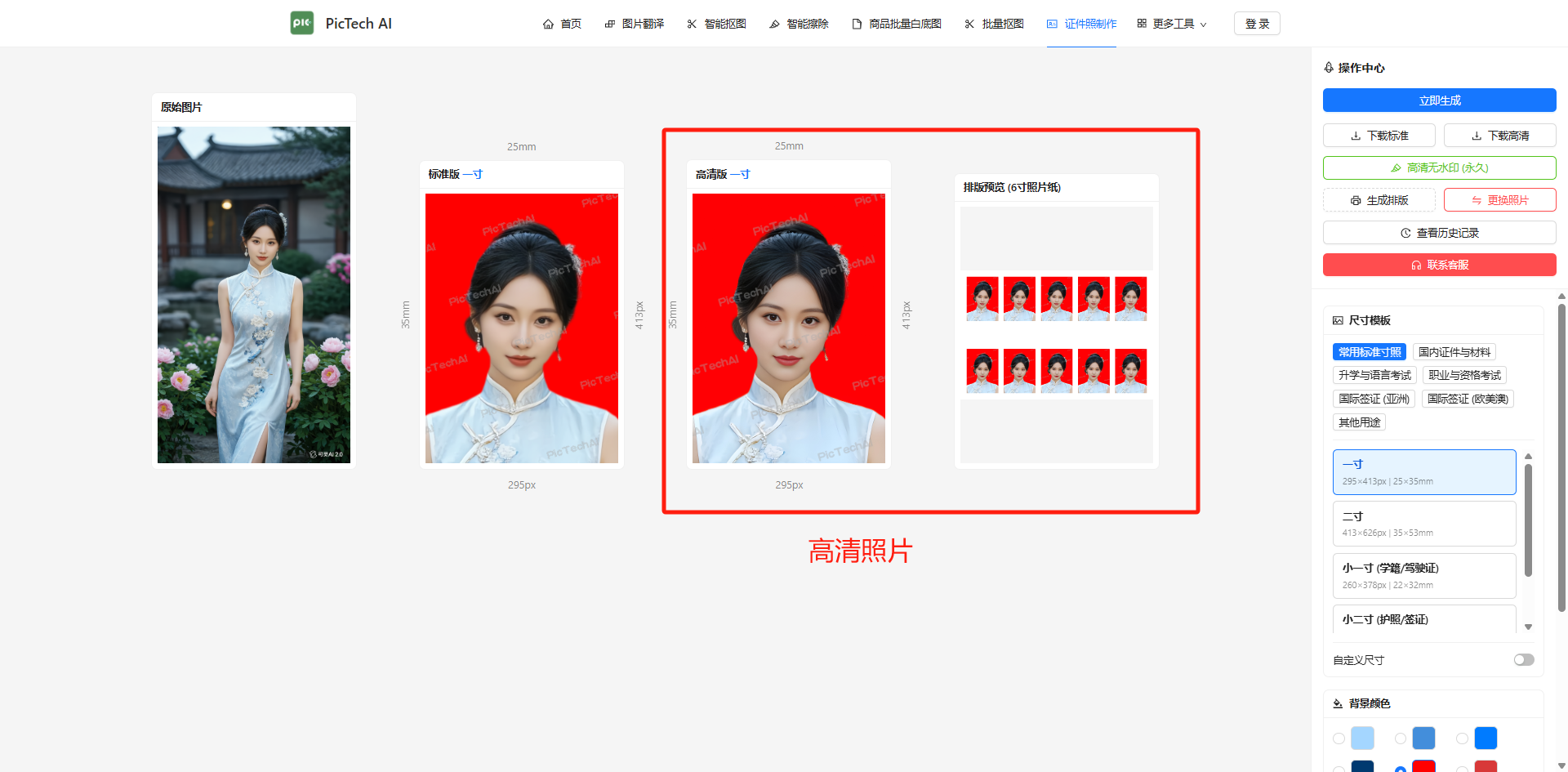Screen dimensions: 1568x772
Task: Click the PicTech AI logo icon
Action: pyautogui.click(x=302, y=23)
